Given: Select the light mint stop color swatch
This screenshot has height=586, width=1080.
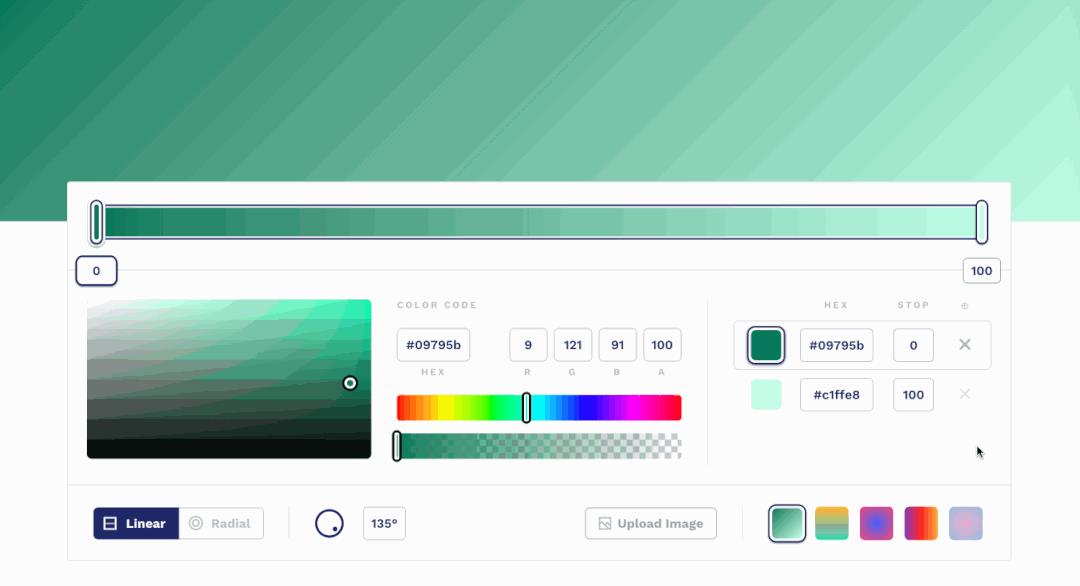Looking at the screenshot, I should 766,394.
